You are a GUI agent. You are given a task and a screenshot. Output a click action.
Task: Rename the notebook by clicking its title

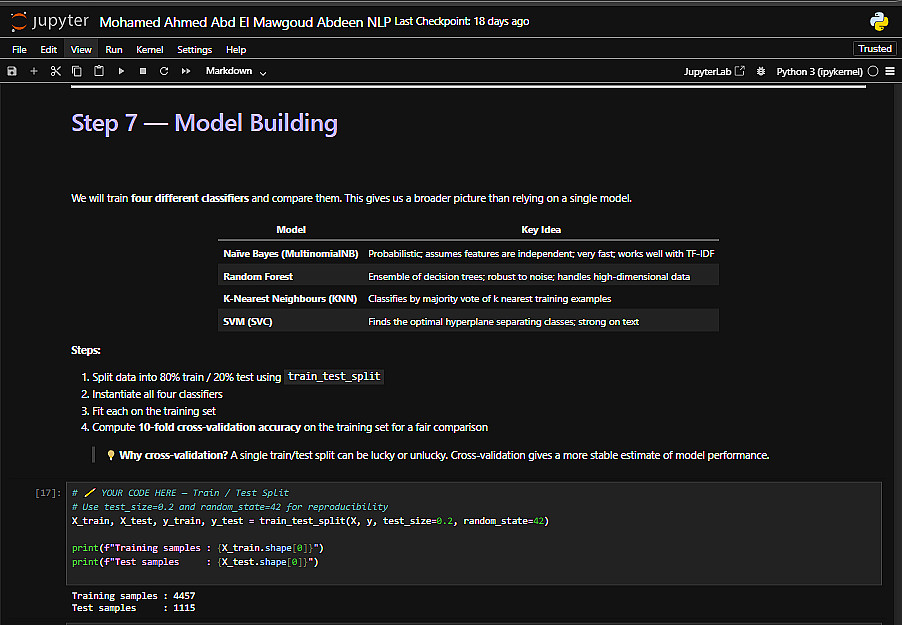[245, 21]
